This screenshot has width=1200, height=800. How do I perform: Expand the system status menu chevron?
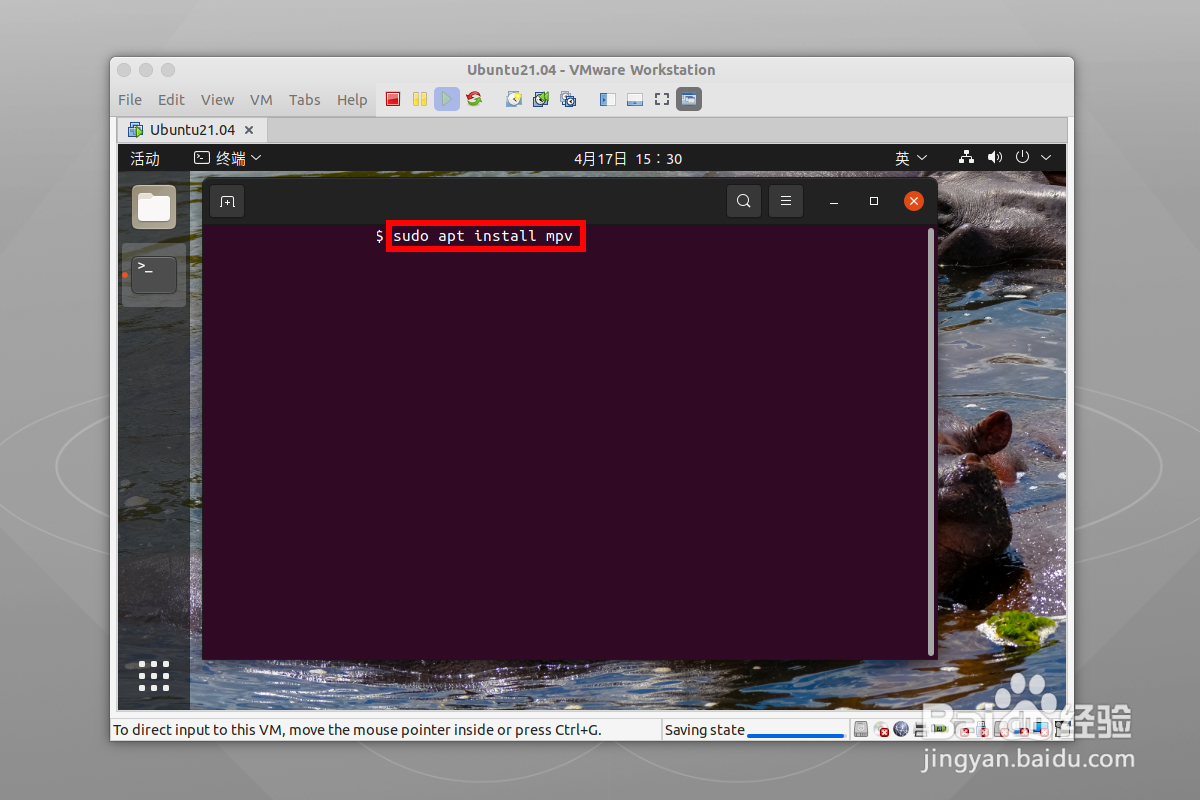[x=1046, y=157]
